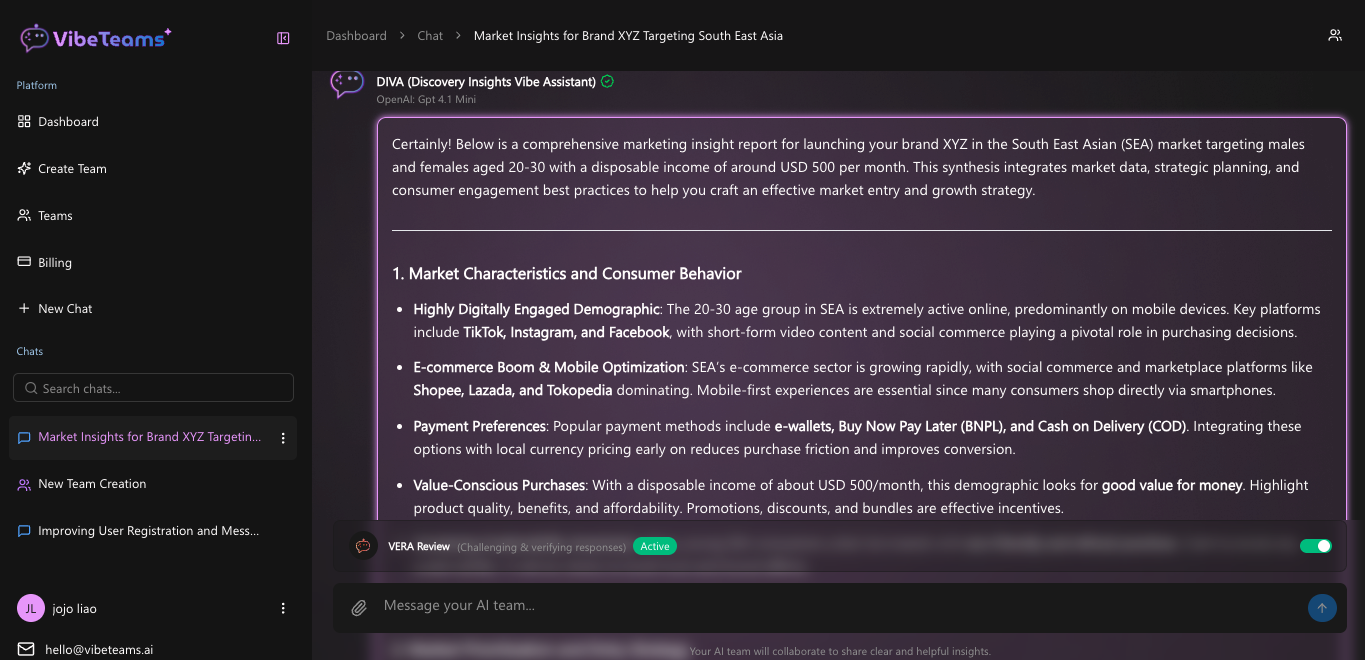
Task: Toggle VERA Review switch off
Action: 1316,546
